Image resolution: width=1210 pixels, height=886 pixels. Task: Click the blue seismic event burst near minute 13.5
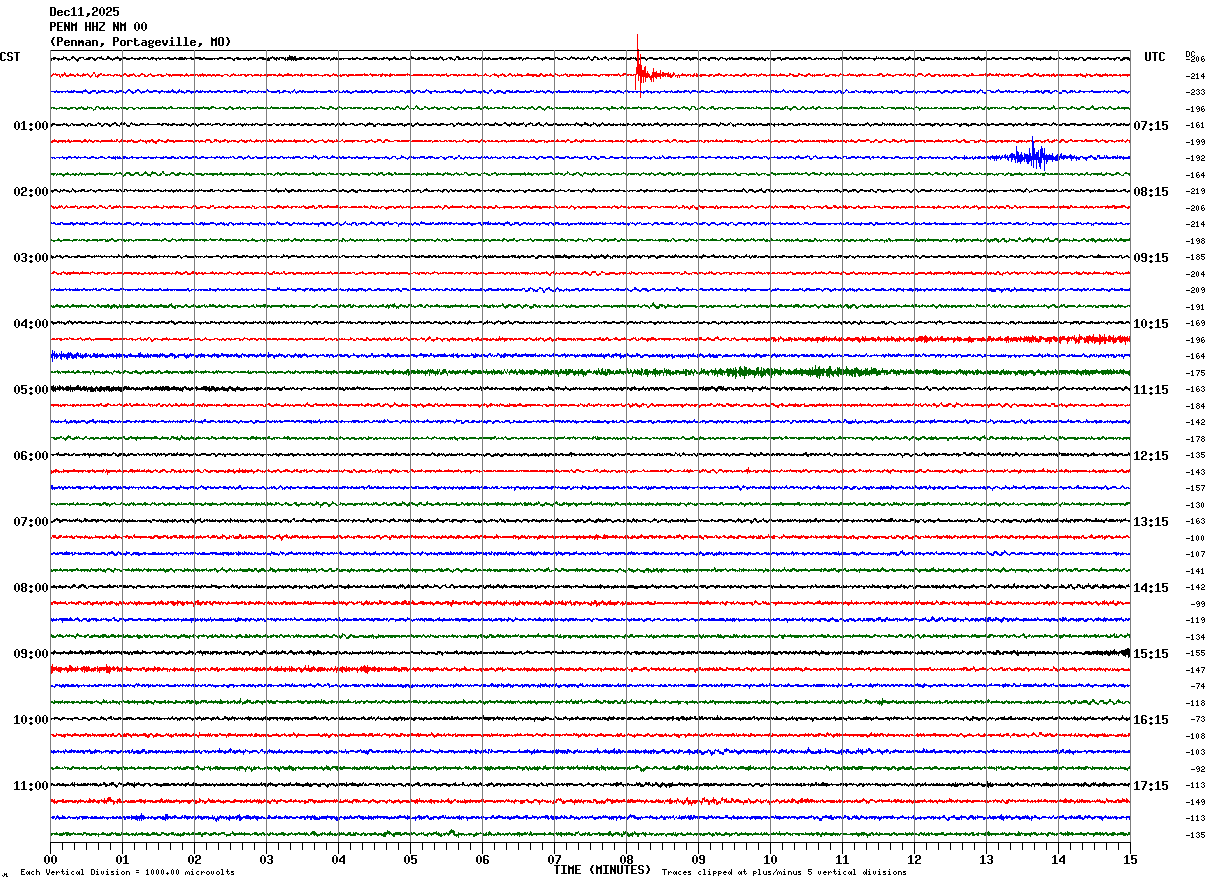click(x=1034, y=156)
